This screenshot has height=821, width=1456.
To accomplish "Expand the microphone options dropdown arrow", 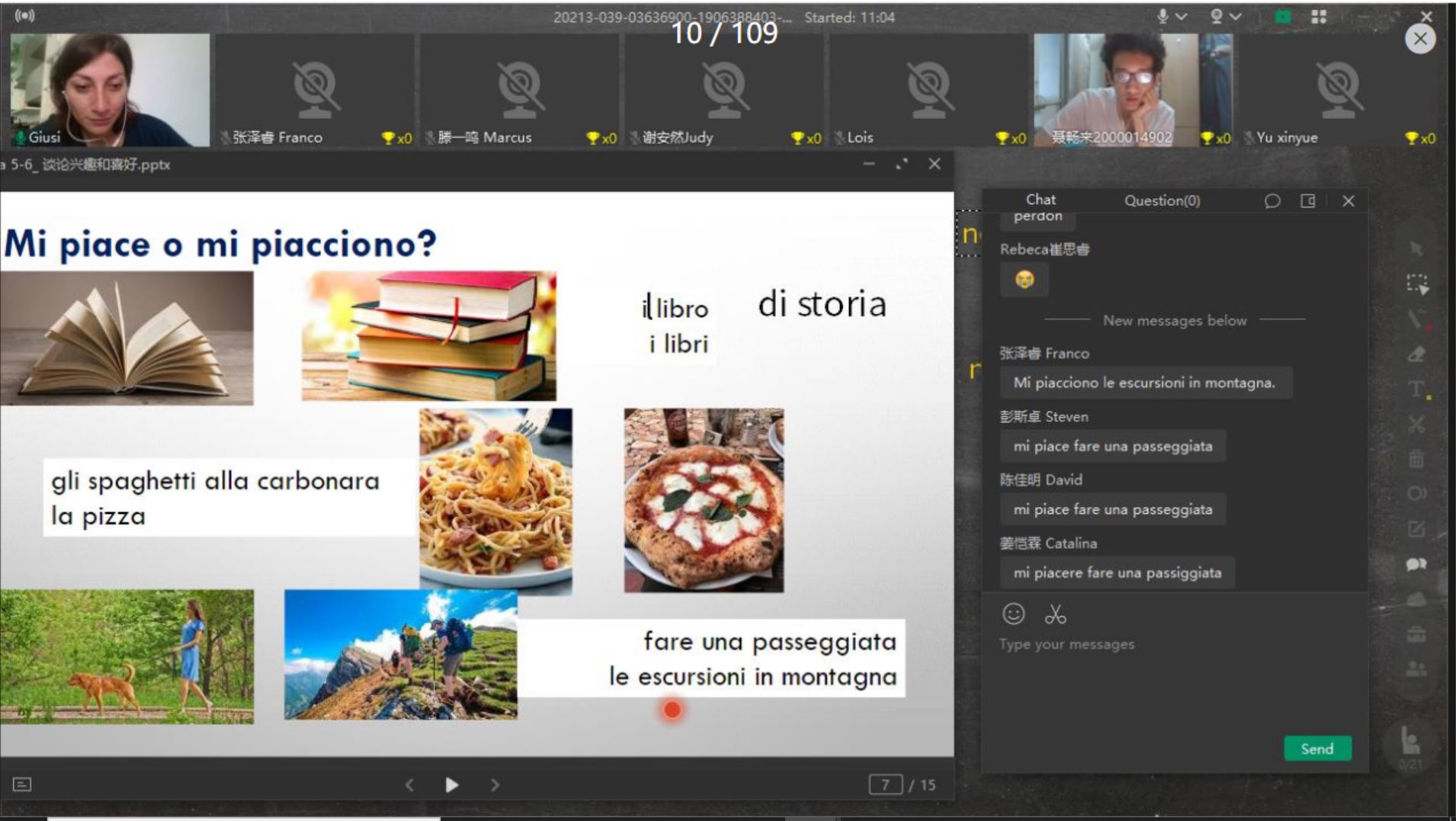I will (x=1182, y=16).
